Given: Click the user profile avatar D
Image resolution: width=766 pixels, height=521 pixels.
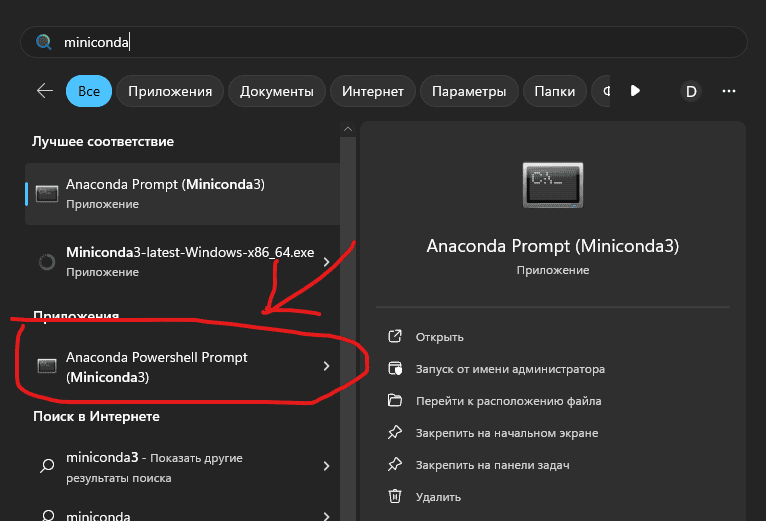Looking at the screenshot, I should pyautogui.click(x=690, y=91).
